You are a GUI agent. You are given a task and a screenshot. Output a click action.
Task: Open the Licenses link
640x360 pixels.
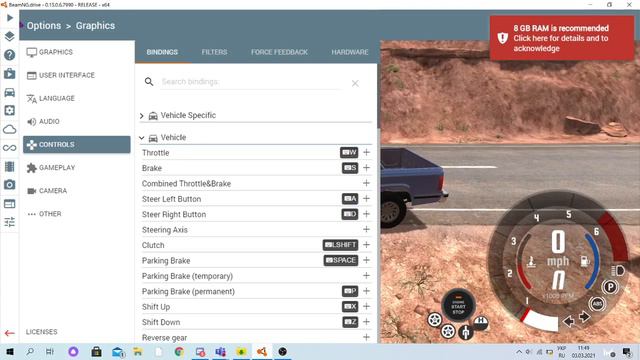pyautogui.click(x=42, y=332)
